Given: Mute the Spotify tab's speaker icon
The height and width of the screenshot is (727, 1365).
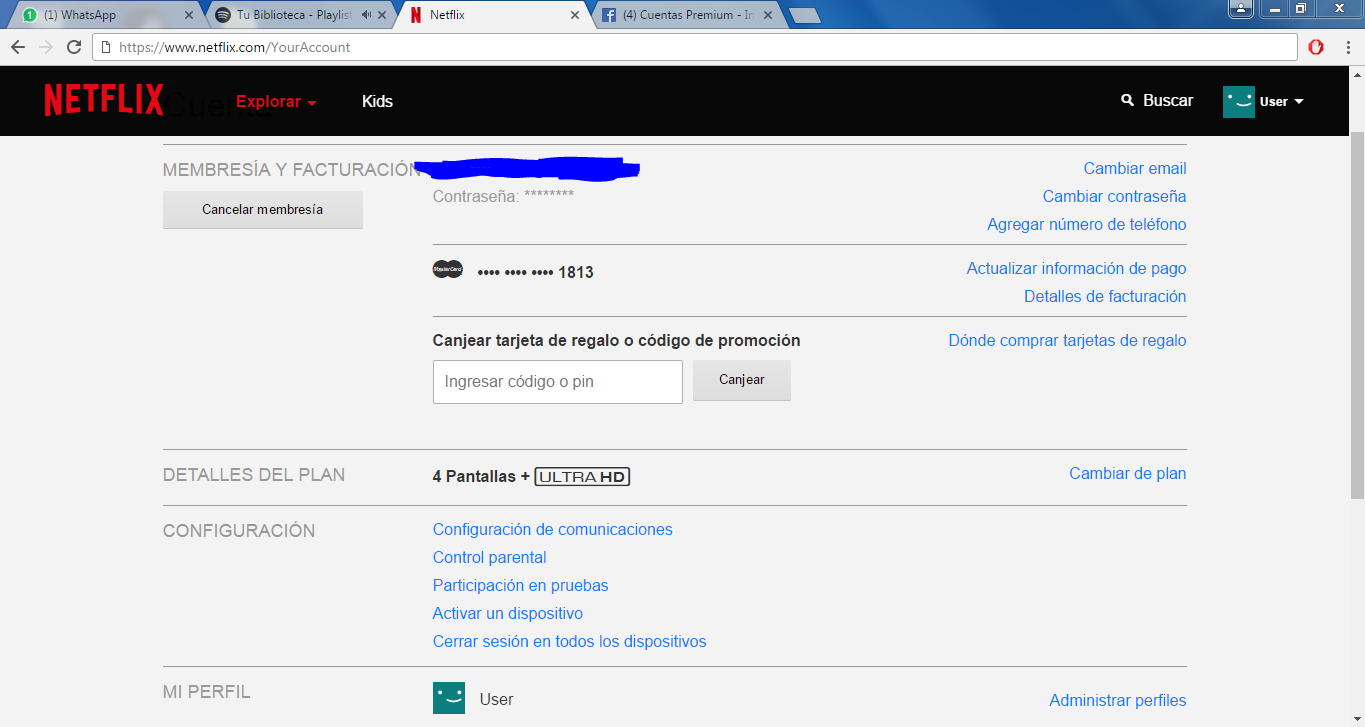Looking at the screenshot, I should [x=367, y=15].
